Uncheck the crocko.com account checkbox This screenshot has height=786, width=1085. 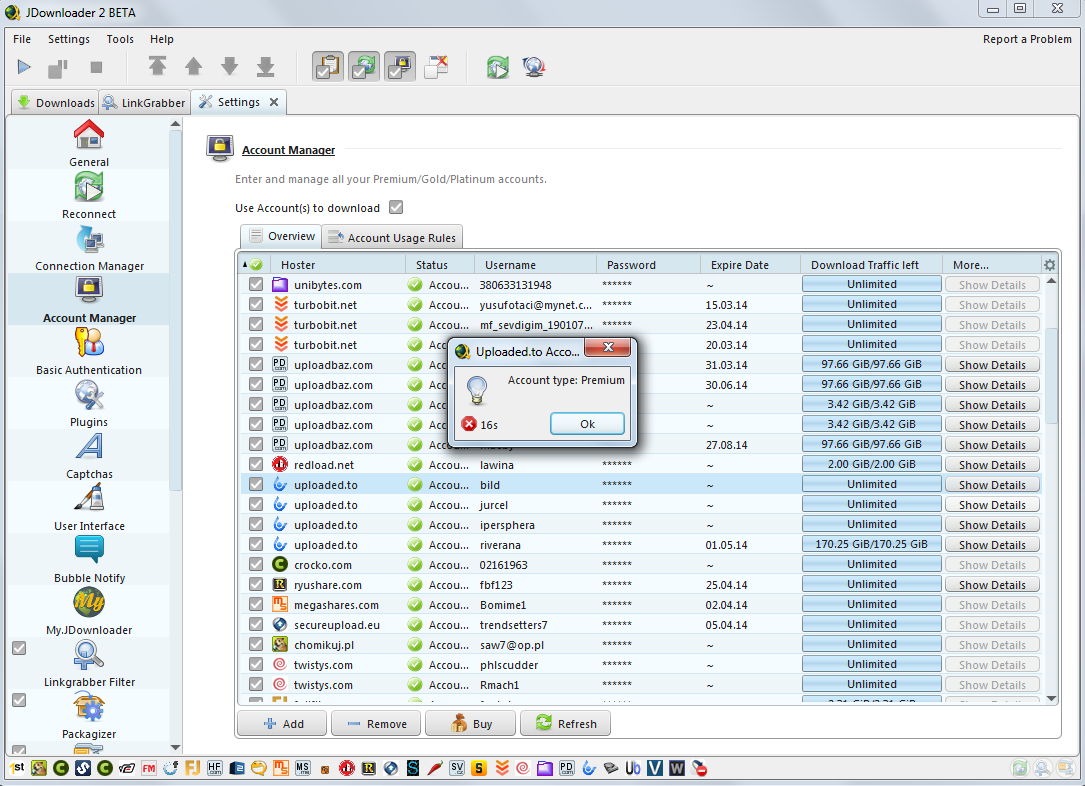click(x=256, y=565)
